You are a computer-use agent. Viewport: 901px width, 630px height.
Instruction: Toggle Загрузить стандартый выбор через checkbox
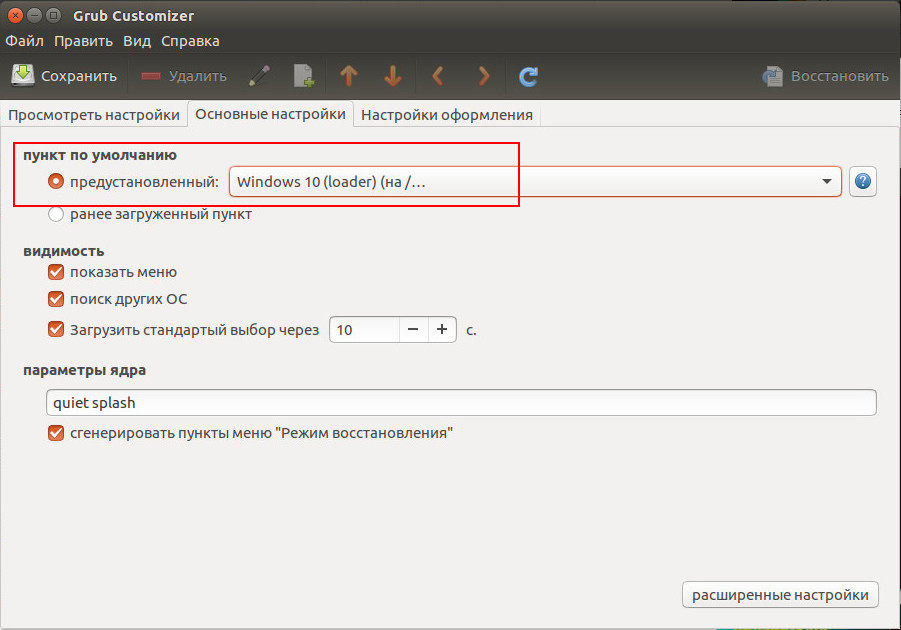pos(56,329)
